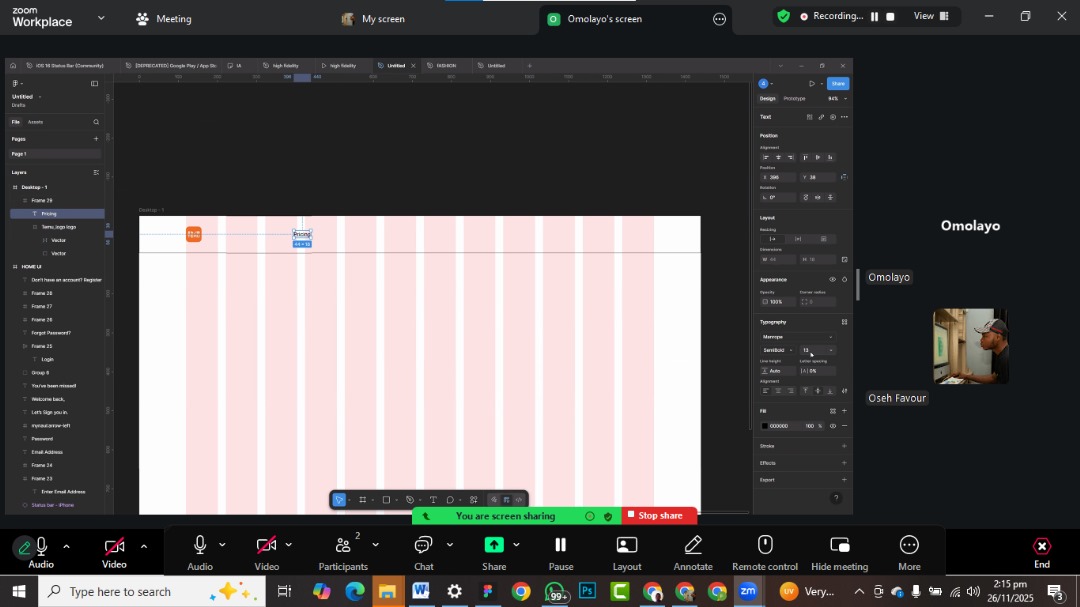Open Figma home icon in tab bar
1080x607 pixels.
click(x=13, y=65)
